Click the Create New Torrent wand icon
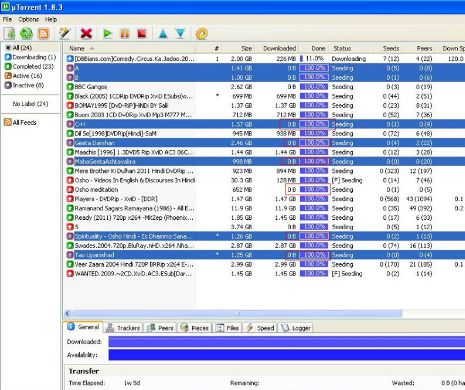 [64, 34]
